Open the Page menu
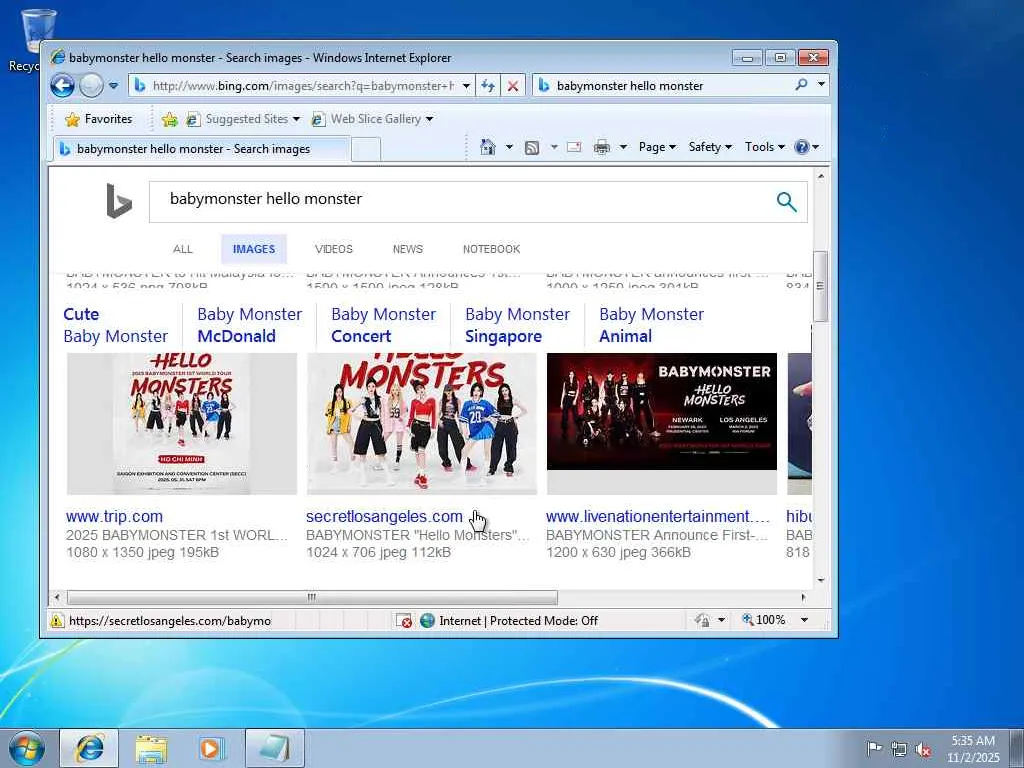Image resolution: width=1024 pixels, height=768 pixels. (657, 147)
